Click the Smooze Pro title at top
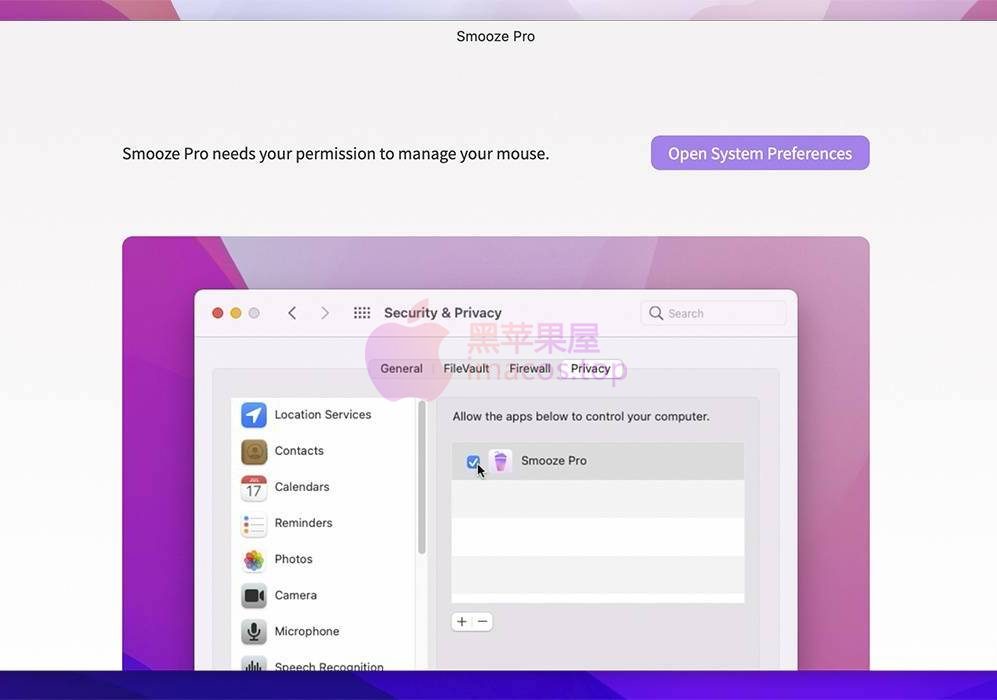Viewport: 997px width, 700px height. pyautogui.click(x=495, y=36)
